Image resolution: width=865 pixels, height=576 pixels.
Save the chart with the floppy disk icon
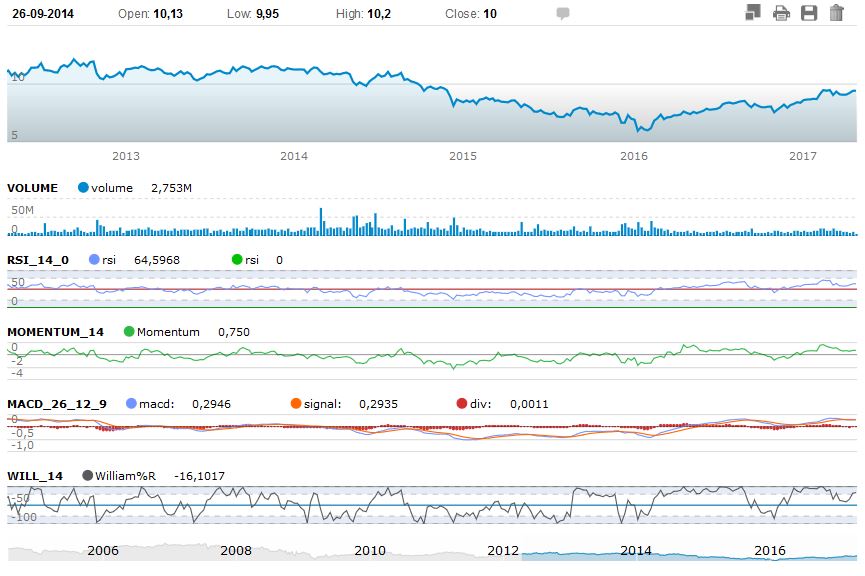pos(809,13)
